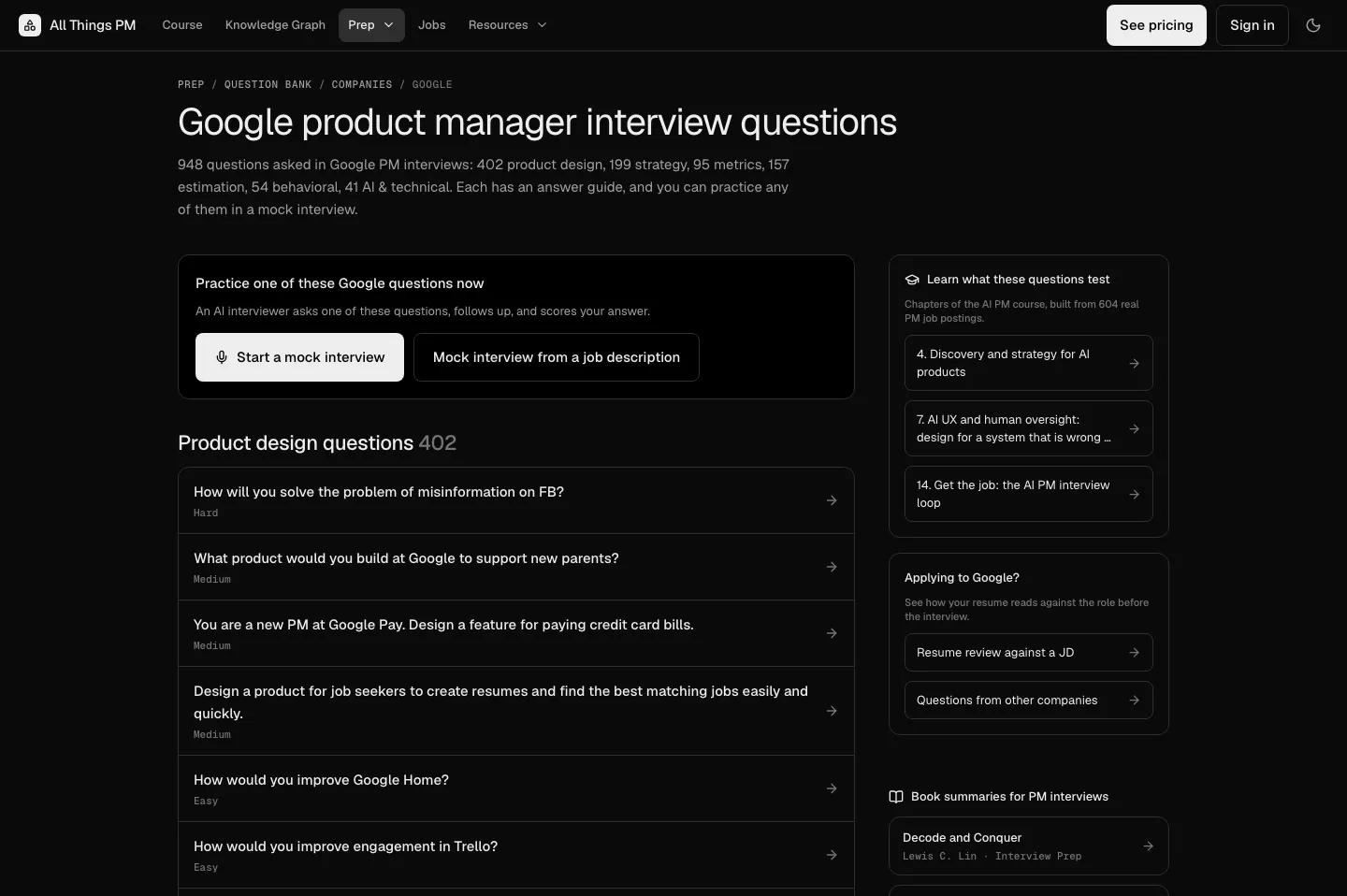Go to Knowledge Graph page
The height and width of the screenshot is (896, 1347).
click(x=275, y=25)
